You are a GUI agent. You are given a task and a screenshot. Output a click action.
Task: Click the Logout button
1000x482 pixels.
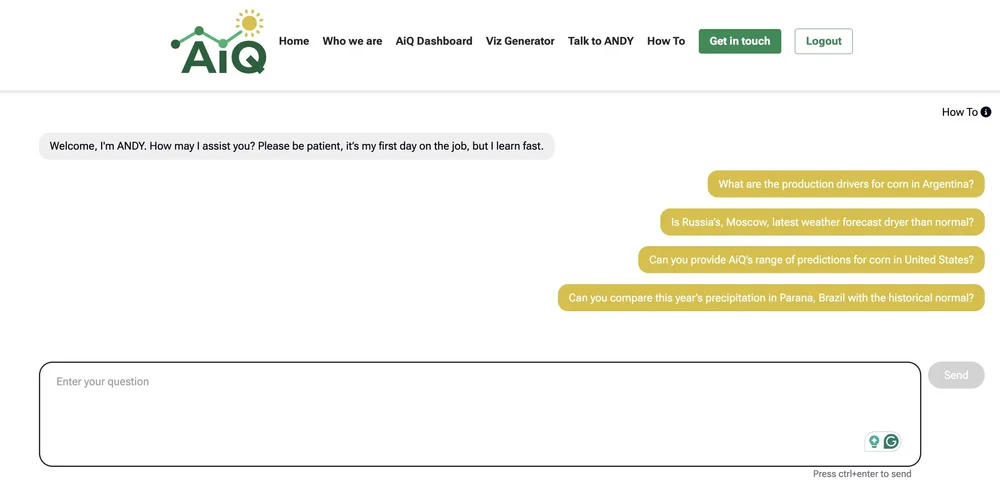point(823,41)
